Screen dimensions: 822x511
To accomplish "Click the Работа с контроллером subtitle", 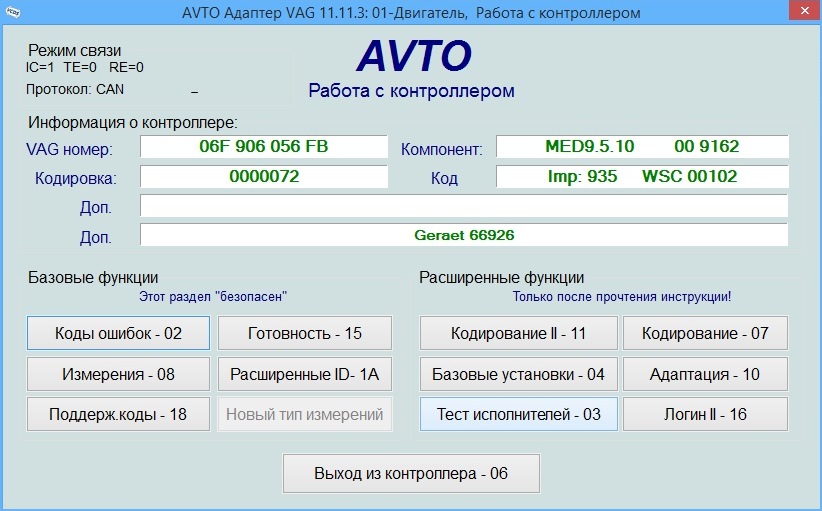I will (x=412, y=91).
